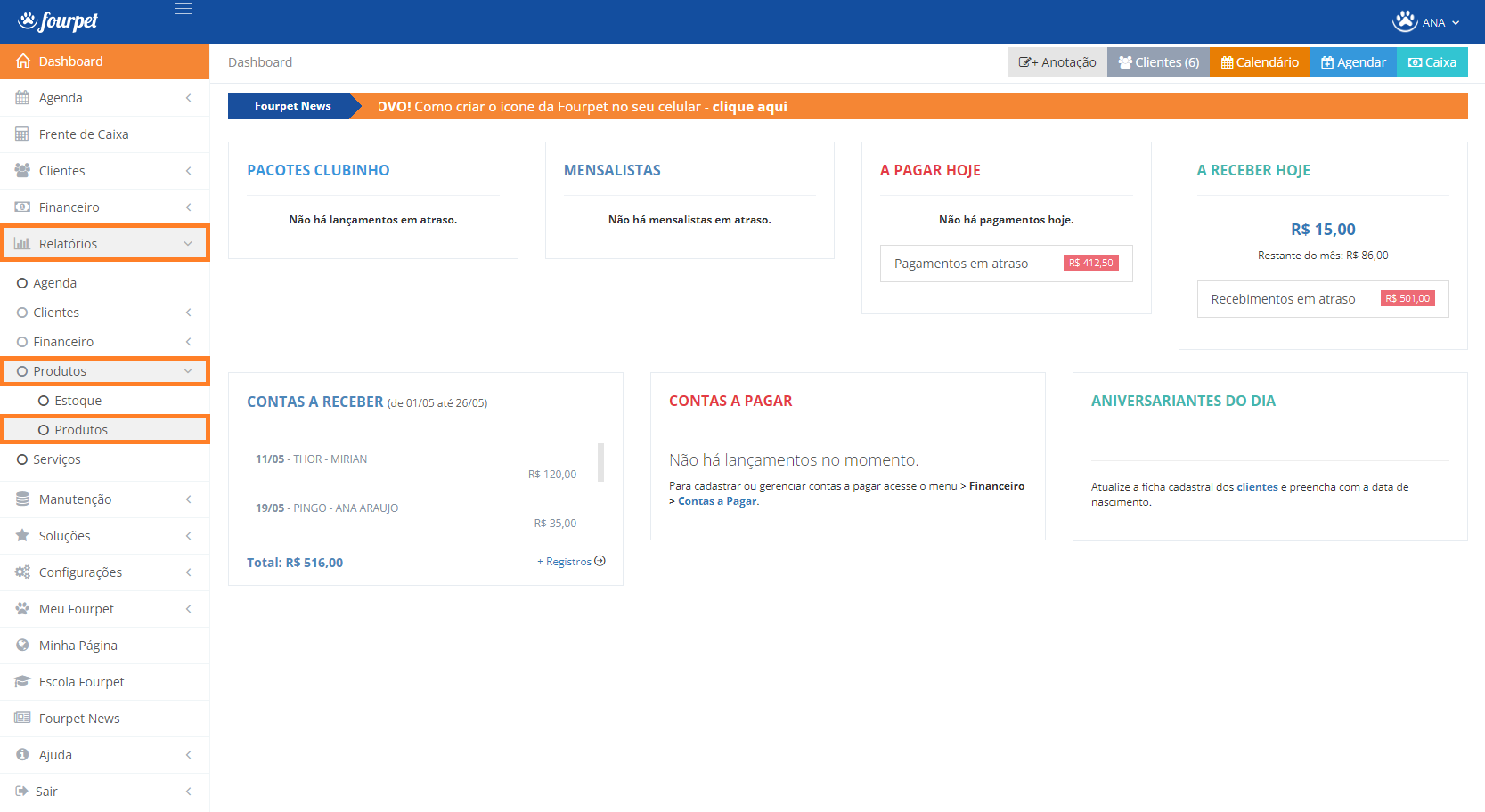Expand the main Clientes menu chevron

tap(189, 171)
